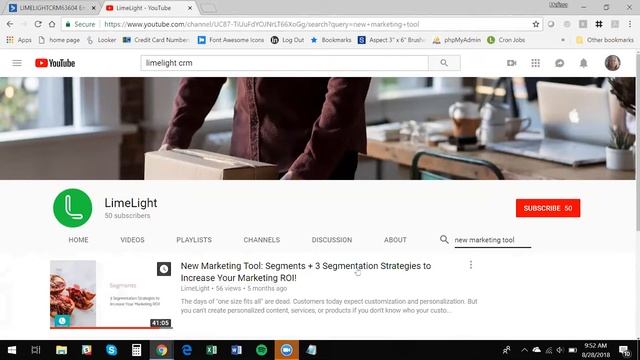
Task: Open the Cron Jobs bookmark
Action: point(506,40)
